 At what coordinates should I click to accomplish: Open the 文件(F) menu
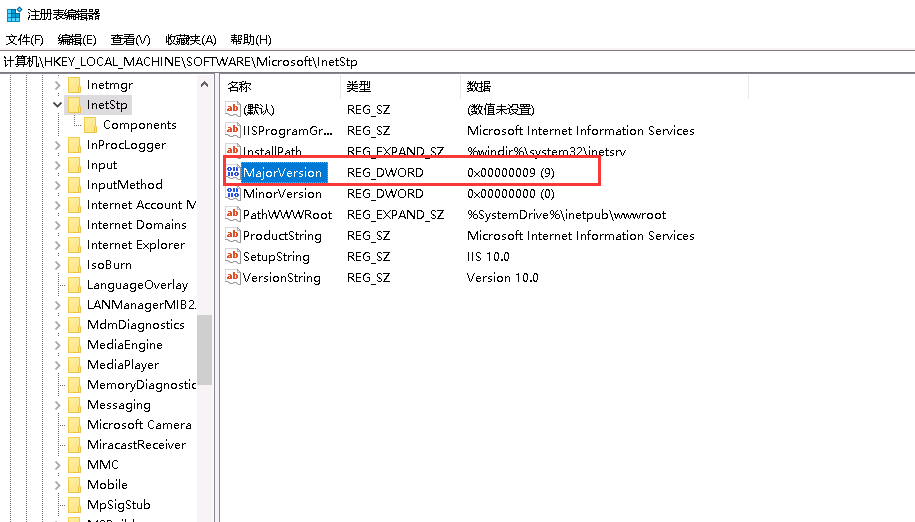click(x=25, y=40)
